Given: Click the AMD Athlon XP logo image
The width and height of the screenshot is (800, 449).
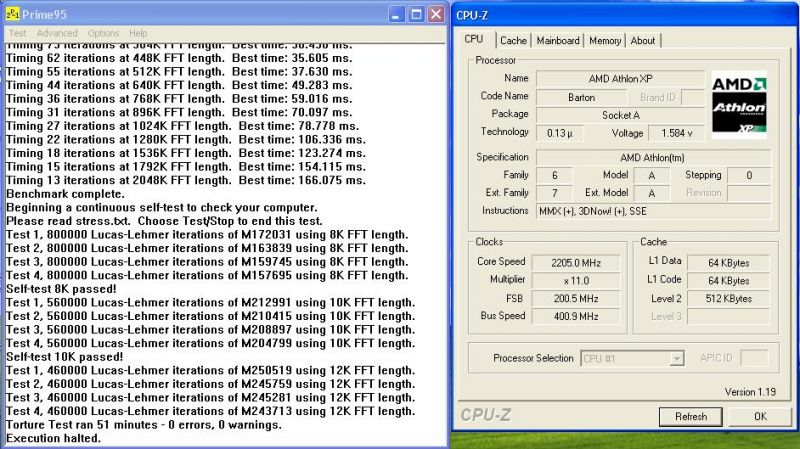Looking at the screenshot, I should click(739, 105).
